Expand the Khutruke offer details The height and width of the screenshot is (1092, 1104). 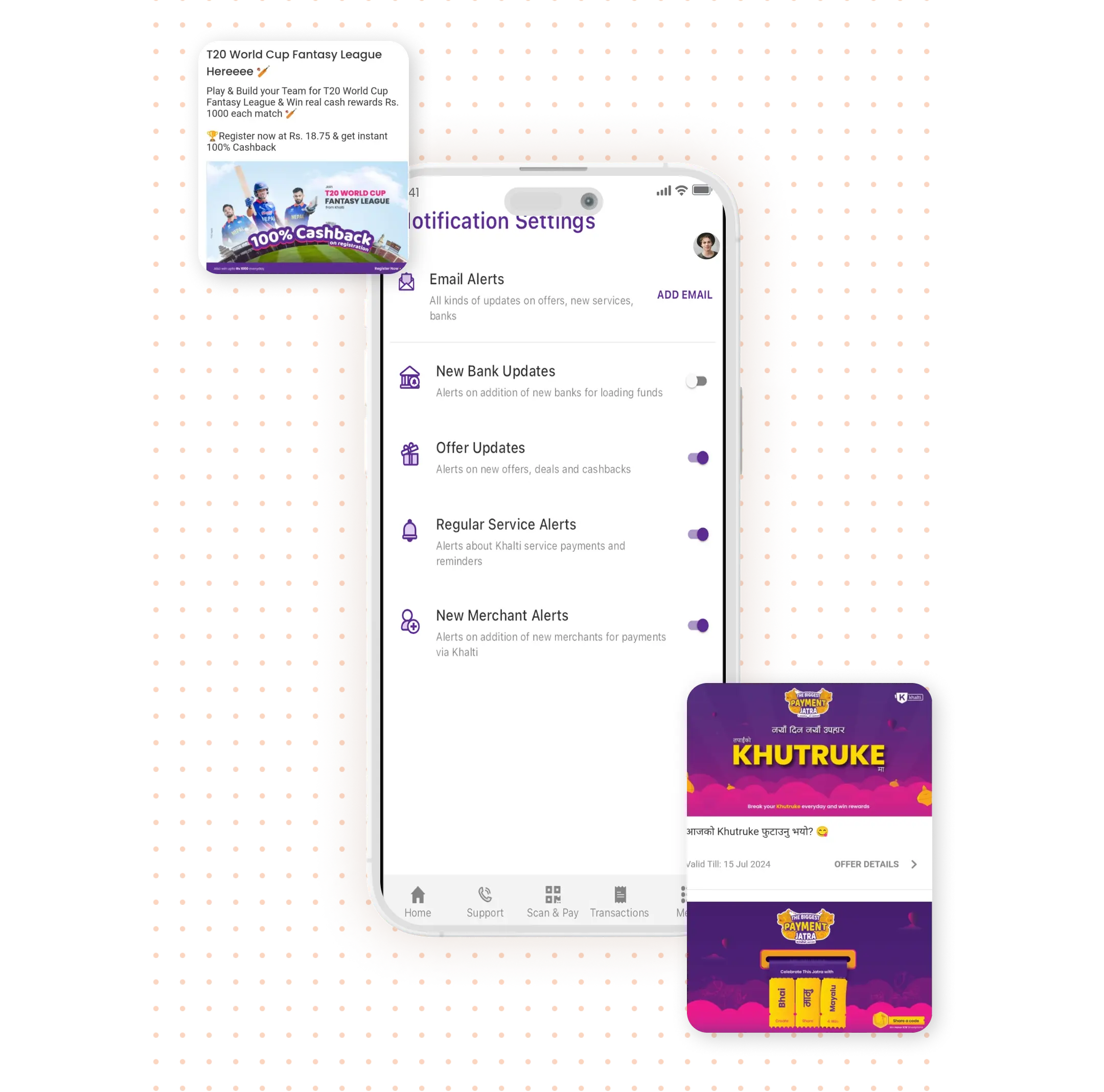873,864
